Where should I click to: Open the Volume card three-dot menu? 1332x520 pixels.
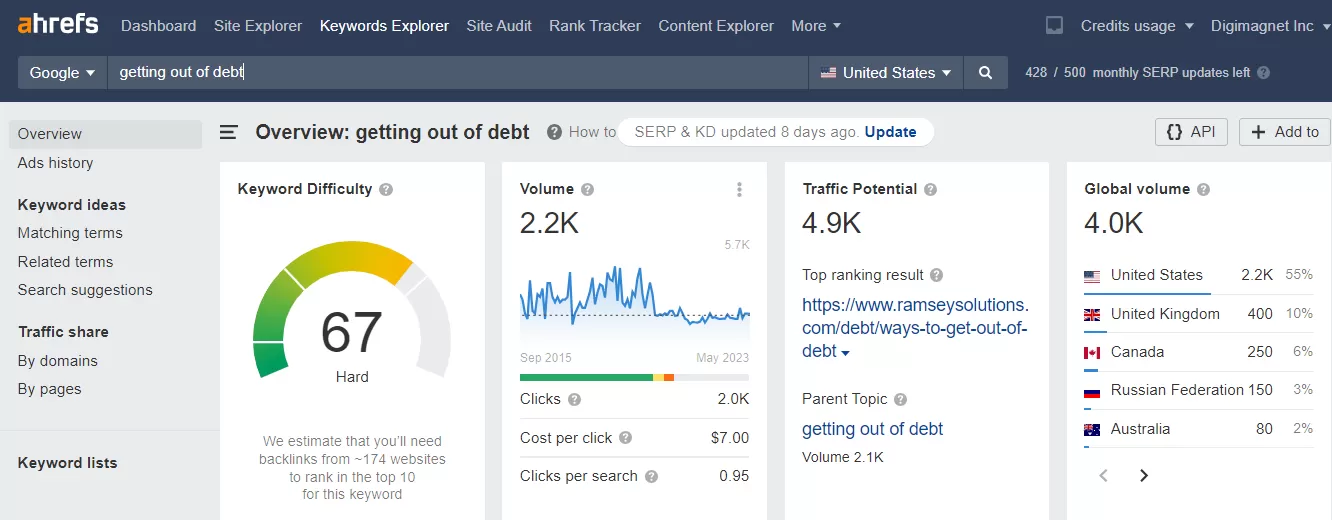click(x=739, y=189)
